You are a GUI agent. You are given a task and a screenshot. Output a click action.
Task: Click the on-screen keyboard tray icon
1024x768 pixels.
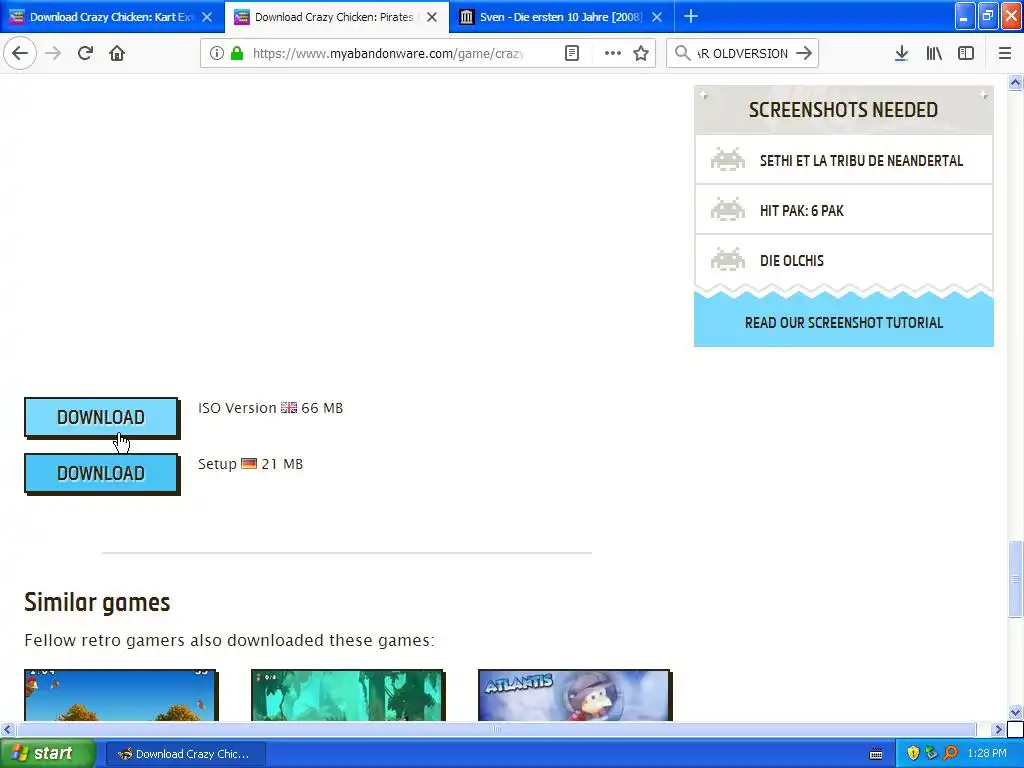coord(876,754)
